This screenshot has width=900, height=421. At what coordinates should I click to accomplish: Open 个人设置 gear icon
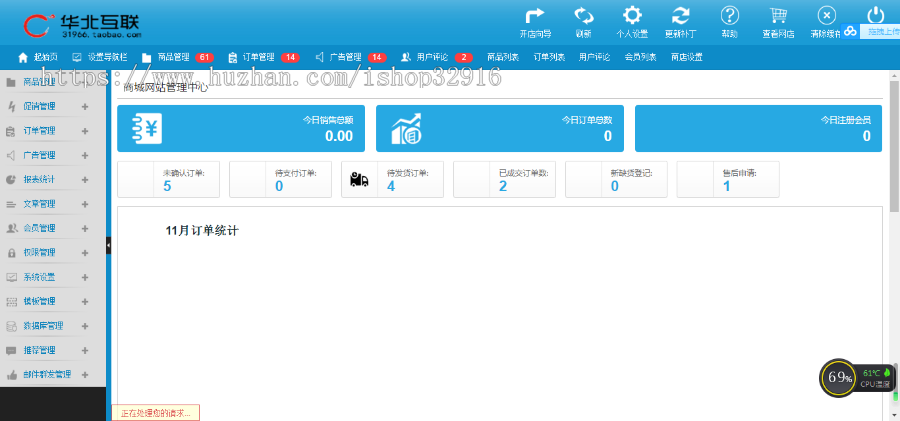632,16
